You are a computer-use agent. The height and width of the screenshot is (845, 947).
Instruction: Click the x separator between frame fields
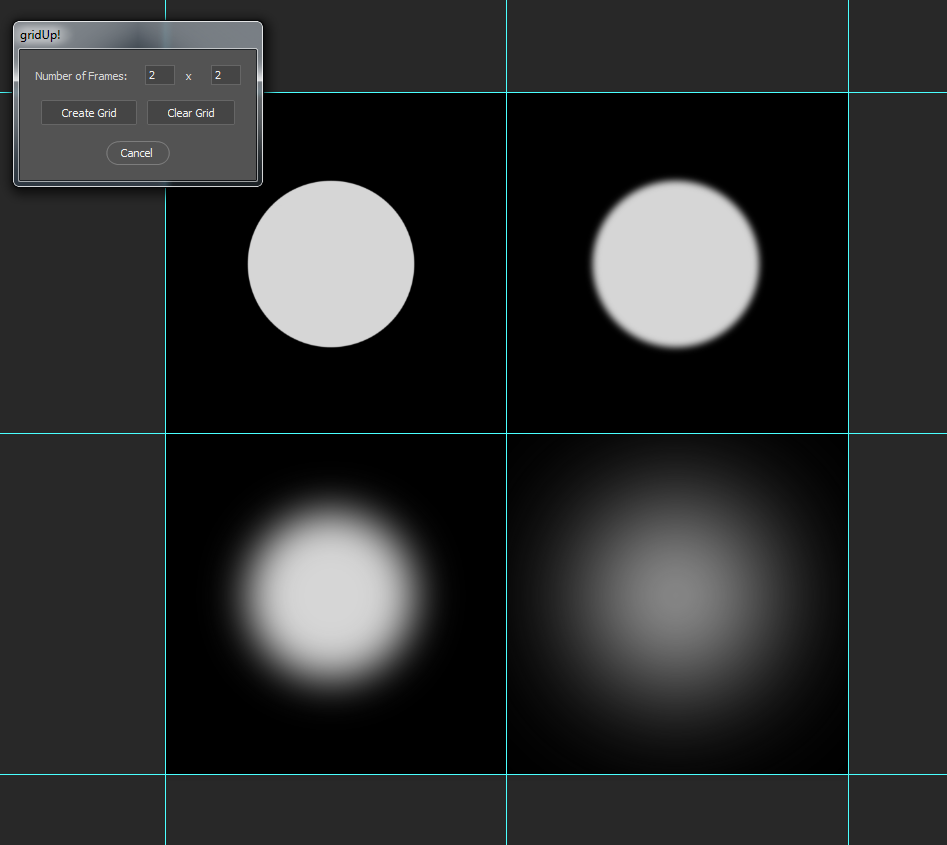[x=188, y=76]
